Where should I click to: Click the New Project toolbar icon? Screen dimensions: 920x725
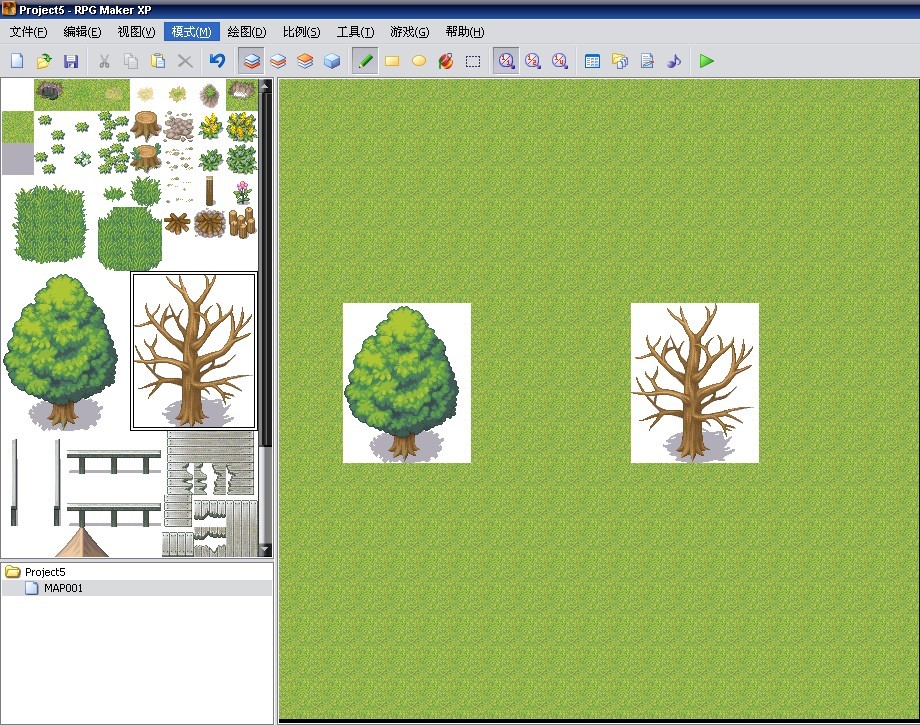coord(17,61)
